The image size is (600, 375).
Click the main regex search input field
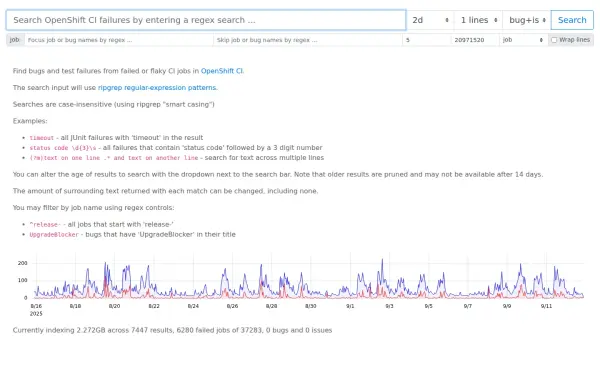(x=206, y=20)
